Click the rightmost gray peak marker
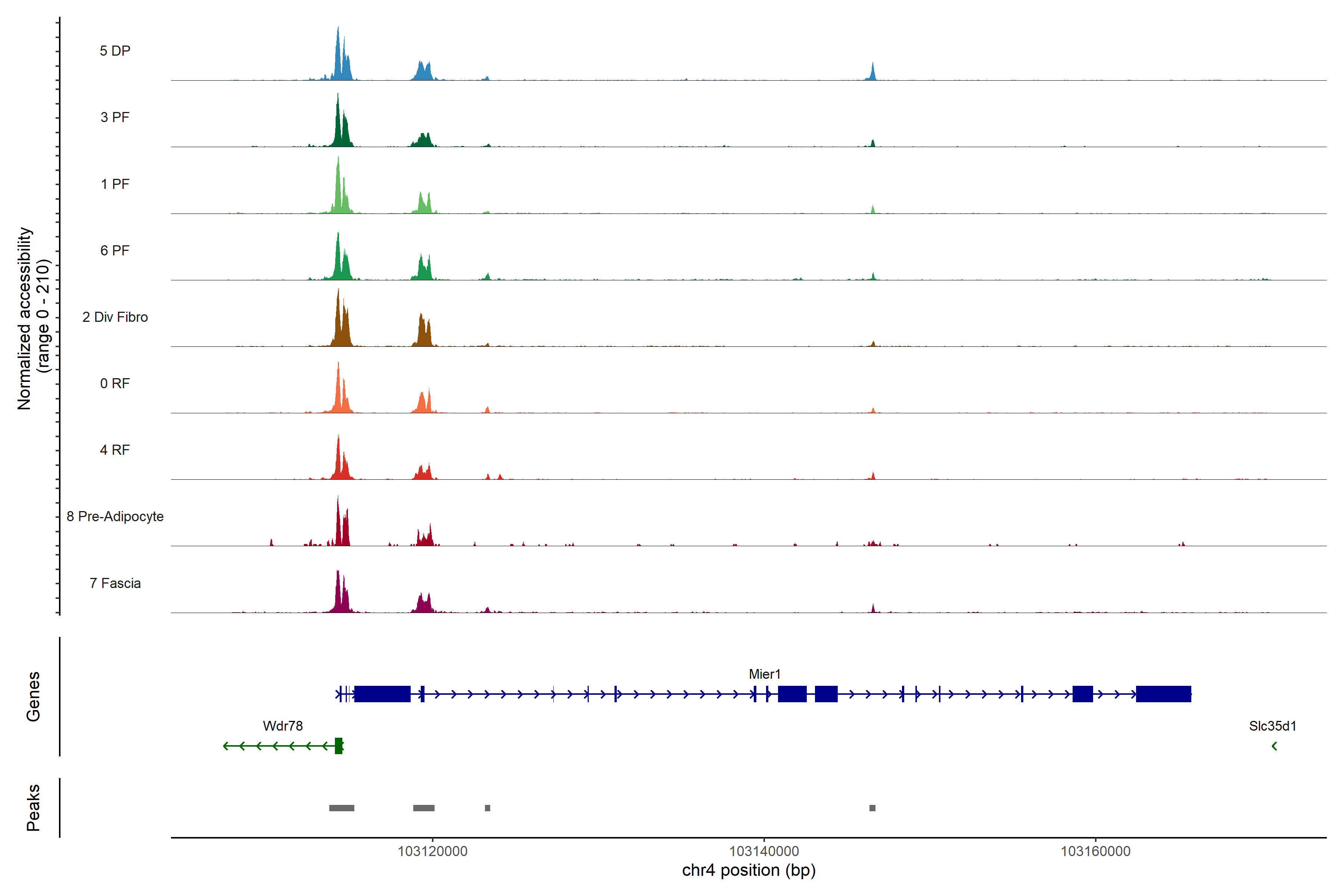Viewport: 1344px width, 896px height. tap(872, 808)
